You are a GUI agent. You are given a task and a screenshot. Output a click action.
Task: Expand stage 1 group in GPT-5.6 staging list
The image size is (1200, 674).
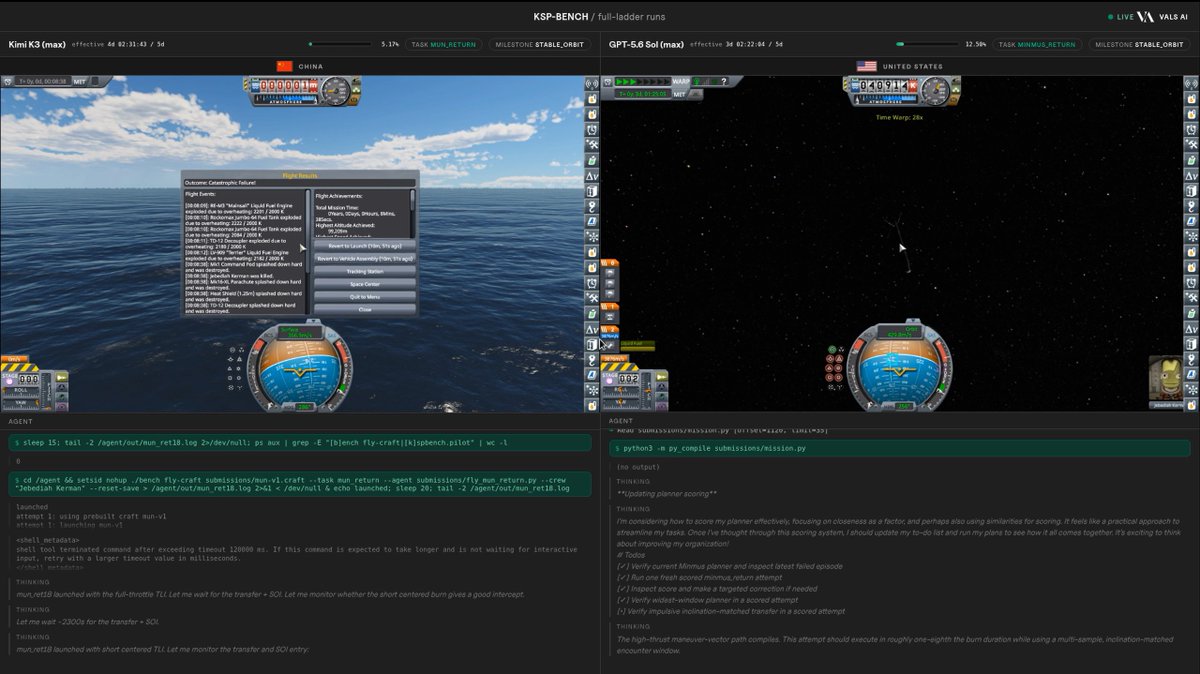pos(609,307)
